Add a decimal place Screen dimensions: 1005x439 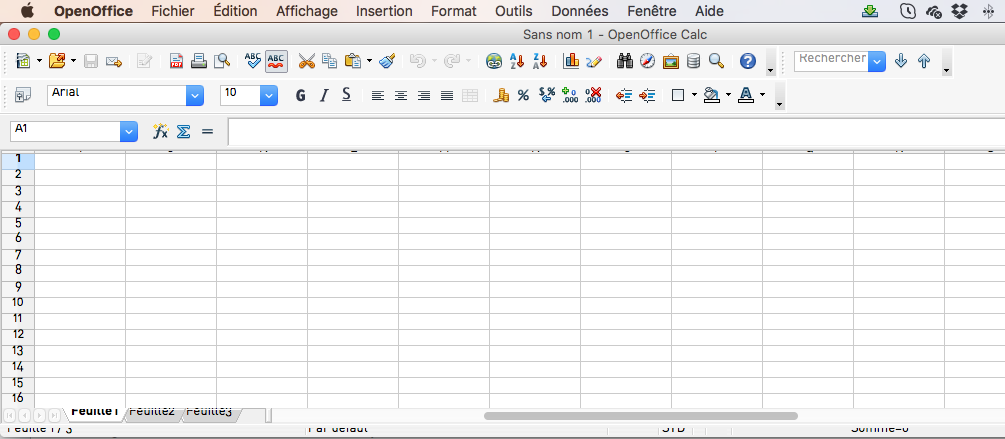tap(570, 95)
